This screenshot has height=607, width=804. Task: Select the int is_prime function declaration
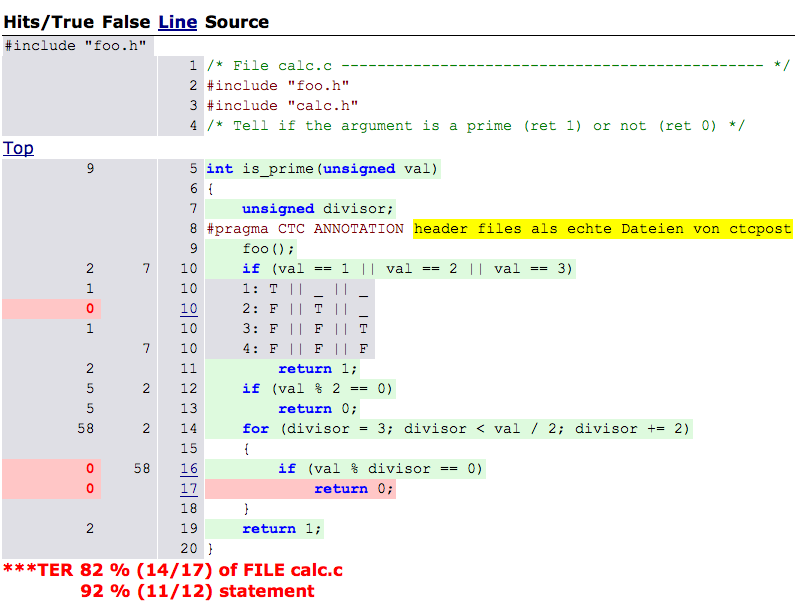(322, 169)
